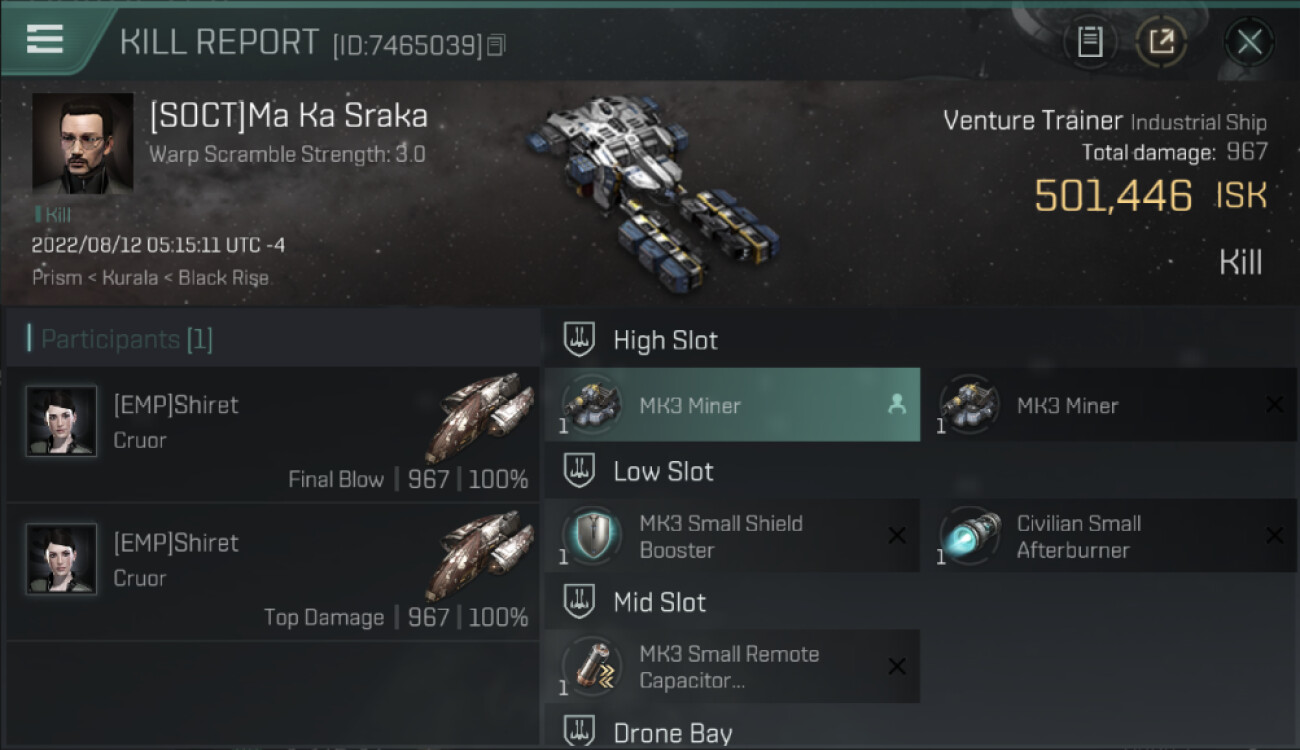The width and height of the screenshot is (1300, 750).
Task: Select the second MK3 Miner module
Action: click(x=1110, y=405)
